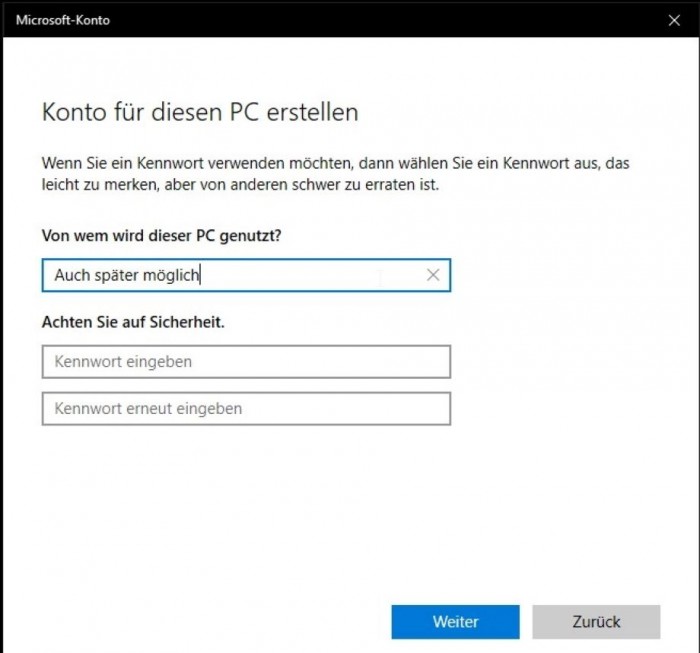
Task: Click the 'Microsoft-Konto' window title text
Action: tap(63, 20)
